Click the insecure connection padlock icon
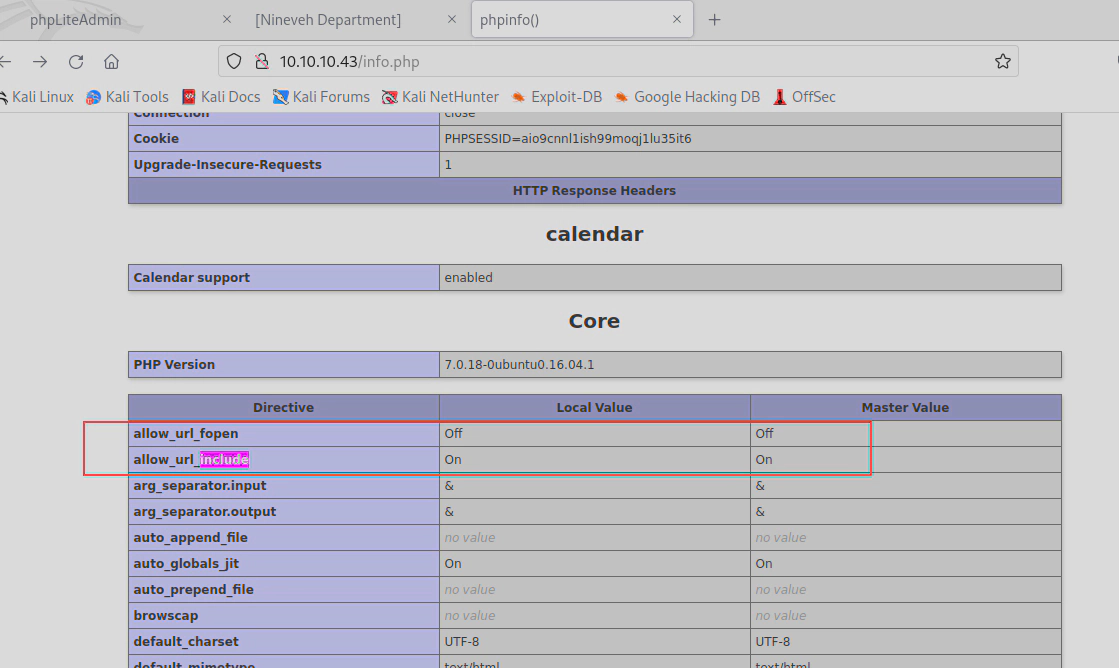 tap(261, 62)
